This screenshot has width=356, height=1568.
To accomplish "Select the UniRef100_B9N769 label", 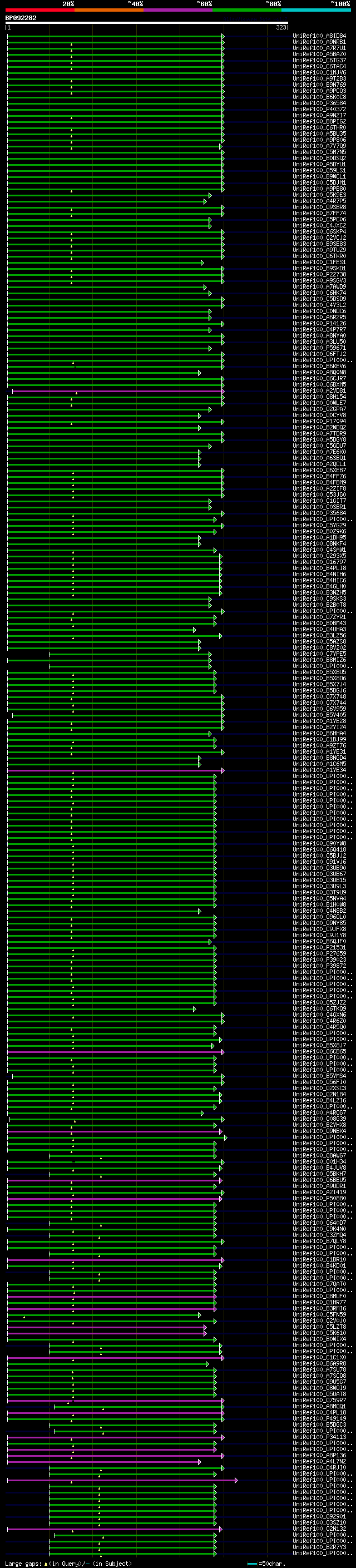I will [x=319, y=85].
